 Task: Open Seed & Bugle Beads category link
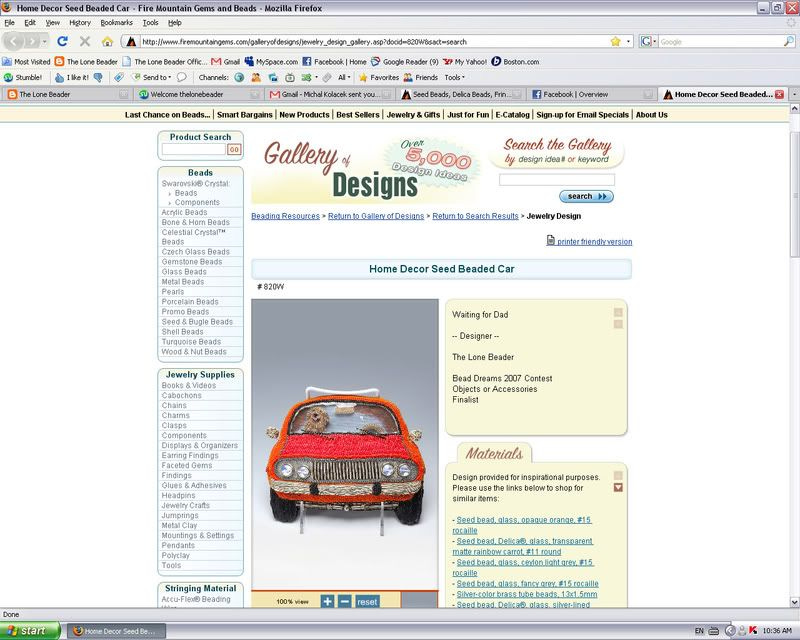click(197, 322)
